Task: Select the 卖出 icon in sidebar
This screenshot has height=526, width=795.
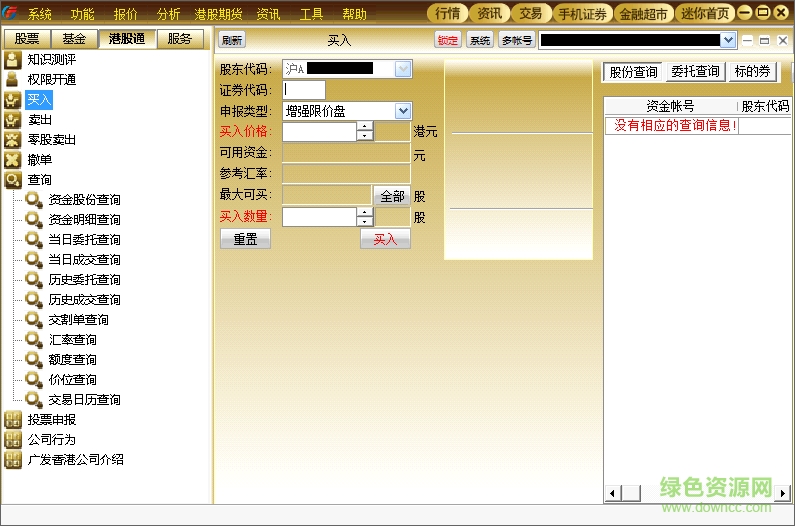Action: [x=12, y=120]
